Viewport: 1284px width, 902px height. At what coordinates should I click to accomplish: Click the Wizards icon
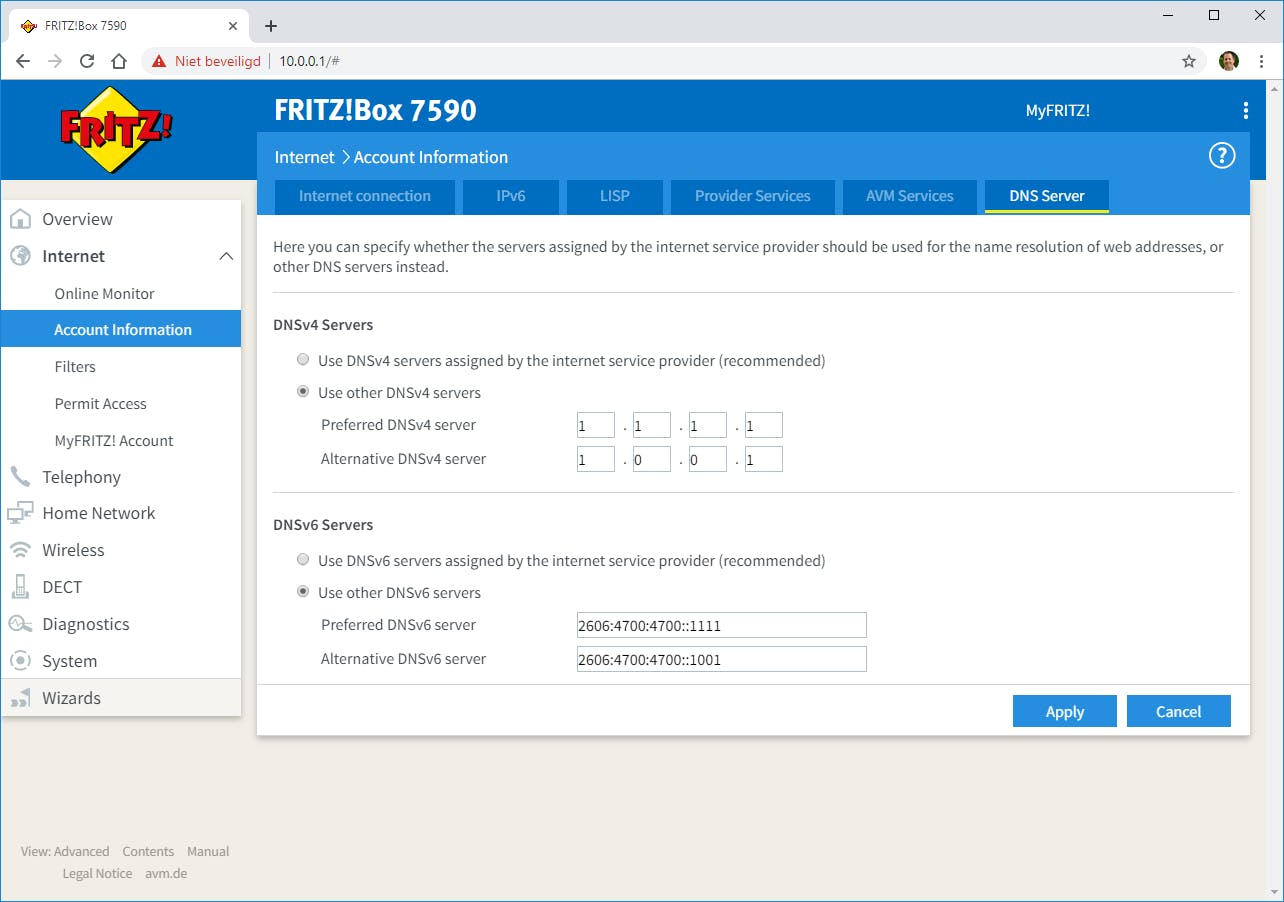coord(20,698)
